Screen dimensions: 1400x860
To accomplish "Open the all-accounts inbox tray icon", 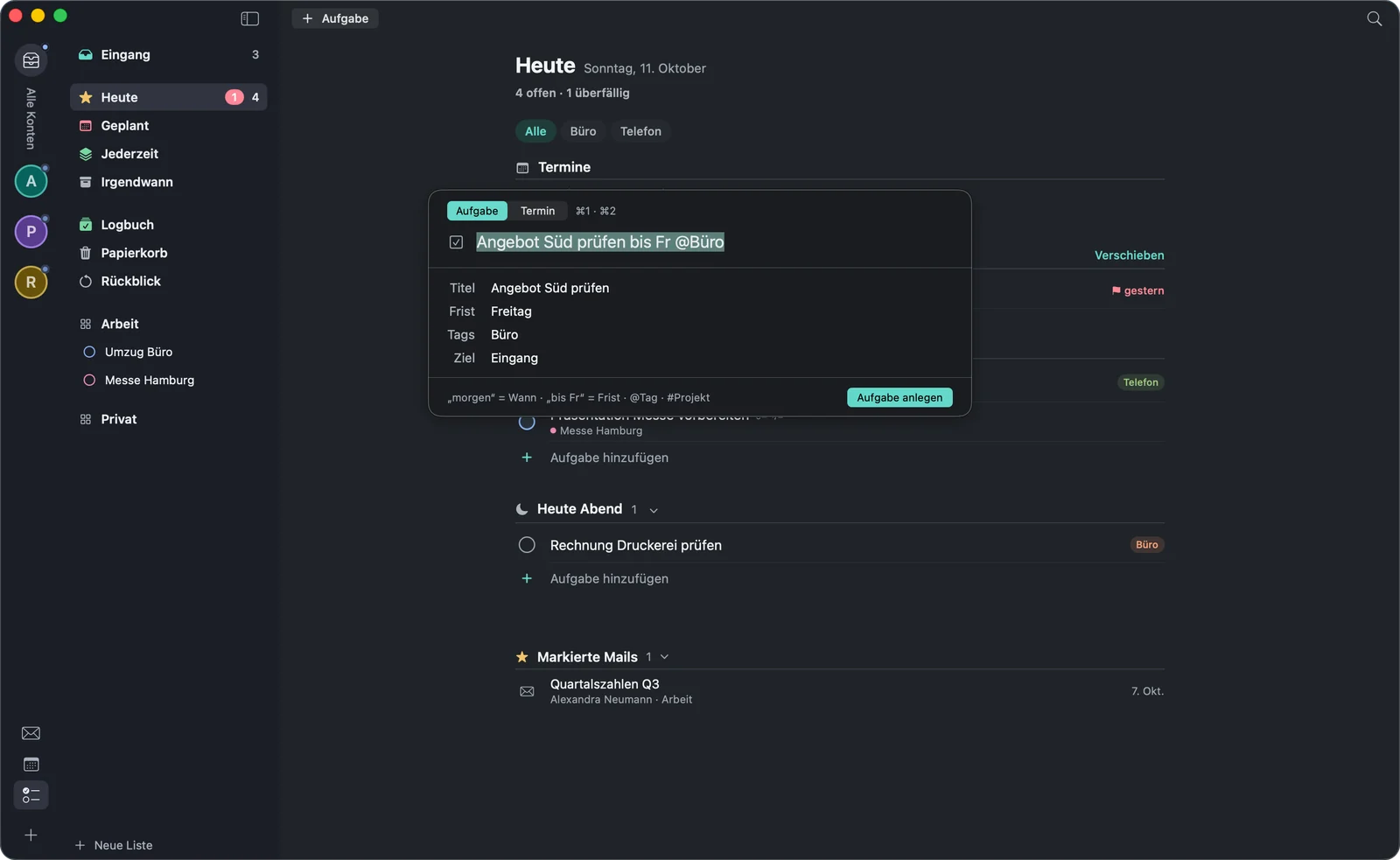I will 31,60.
